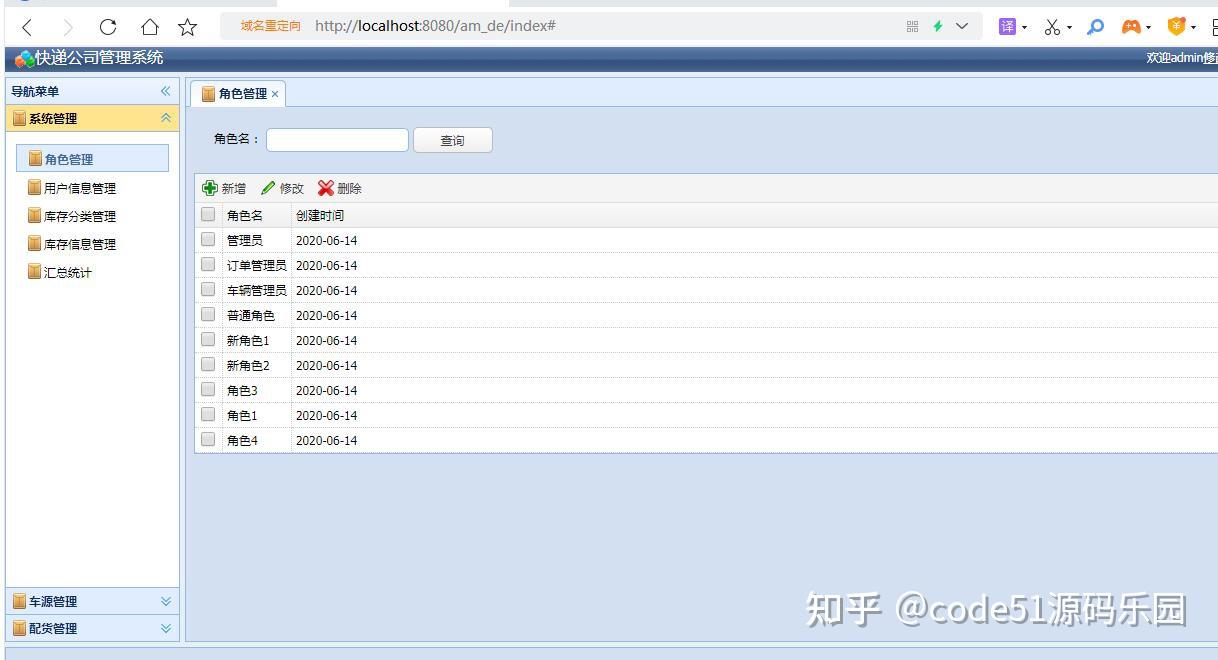Check the checkbox for the 管理员 row

[x=208, y=239]
